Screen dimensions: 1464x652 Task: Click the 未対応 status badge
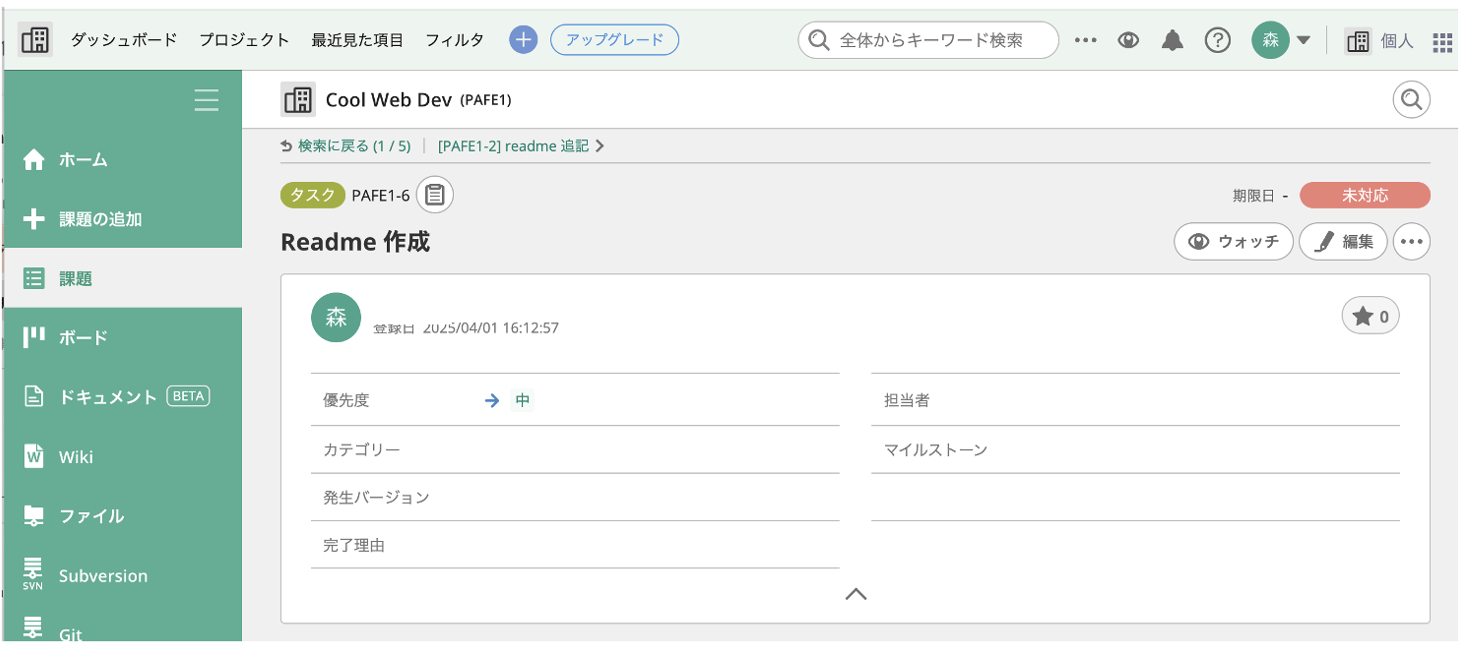pos(1365,195)
